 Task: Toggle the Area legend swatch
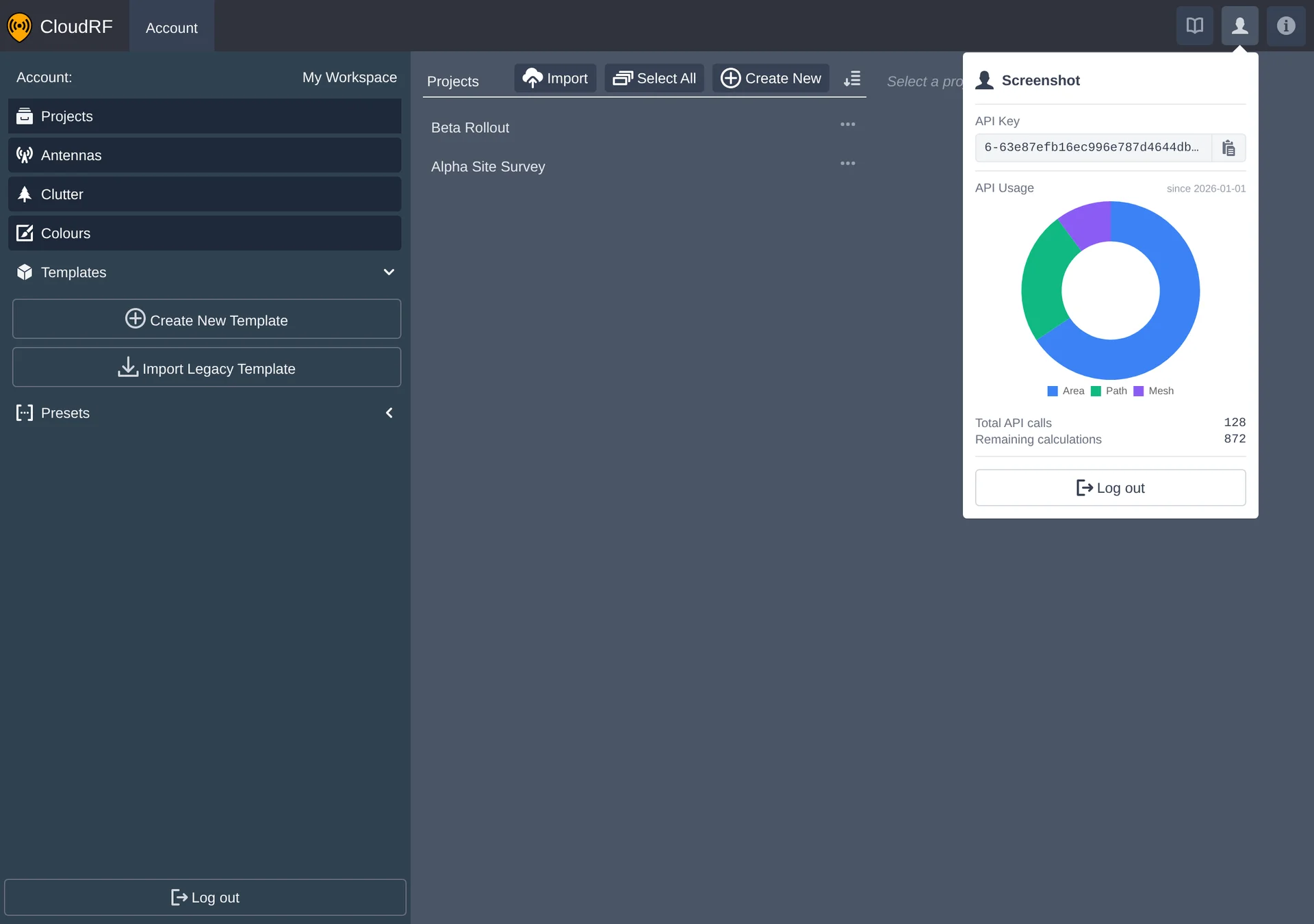(1053, 391)
